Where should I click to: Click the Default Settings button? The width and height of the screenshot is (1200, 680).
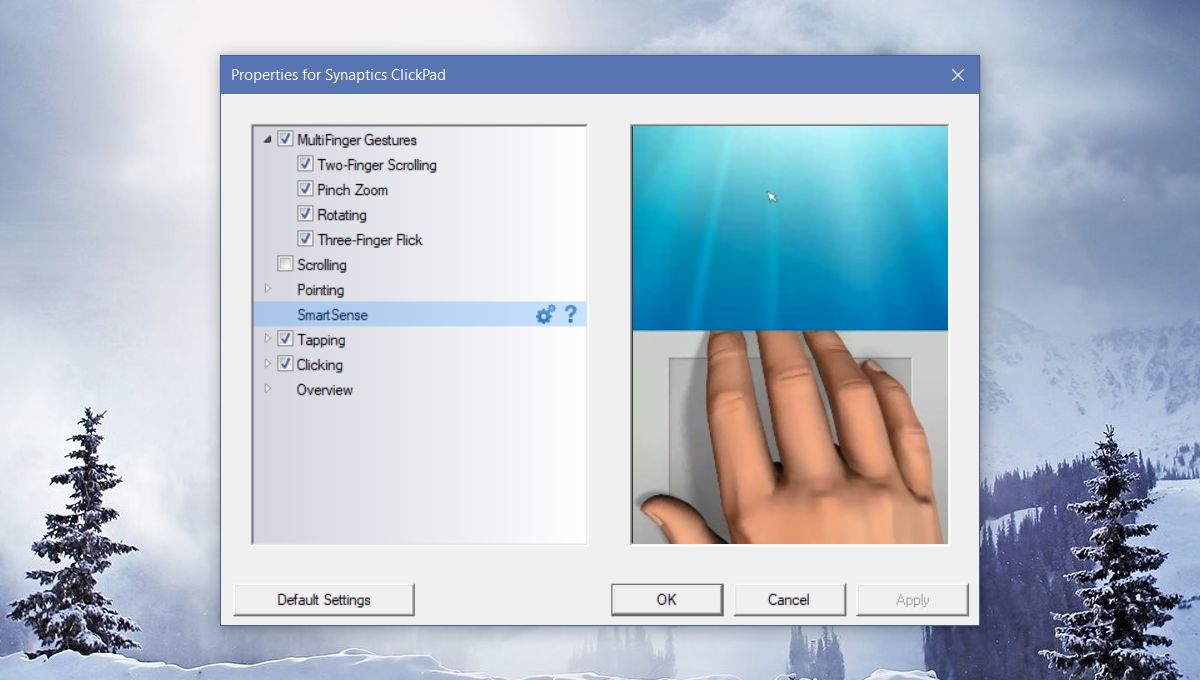324,600
